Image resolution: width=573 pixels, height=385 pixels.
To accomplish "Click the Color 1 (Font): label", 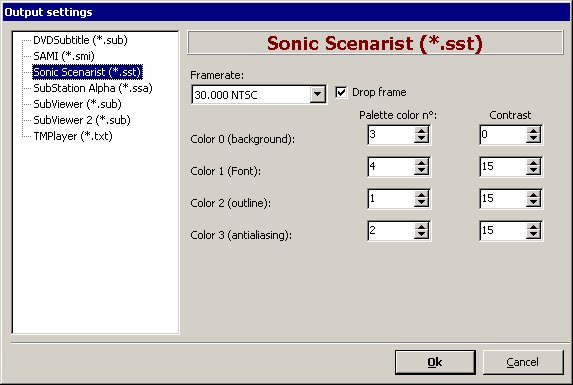I will pyautogui.click(x=225, y=171).
